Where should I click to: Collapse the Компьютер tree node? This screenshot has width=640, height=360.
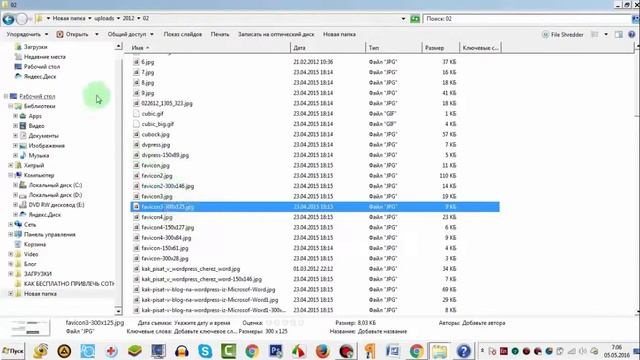pos(11,175)
